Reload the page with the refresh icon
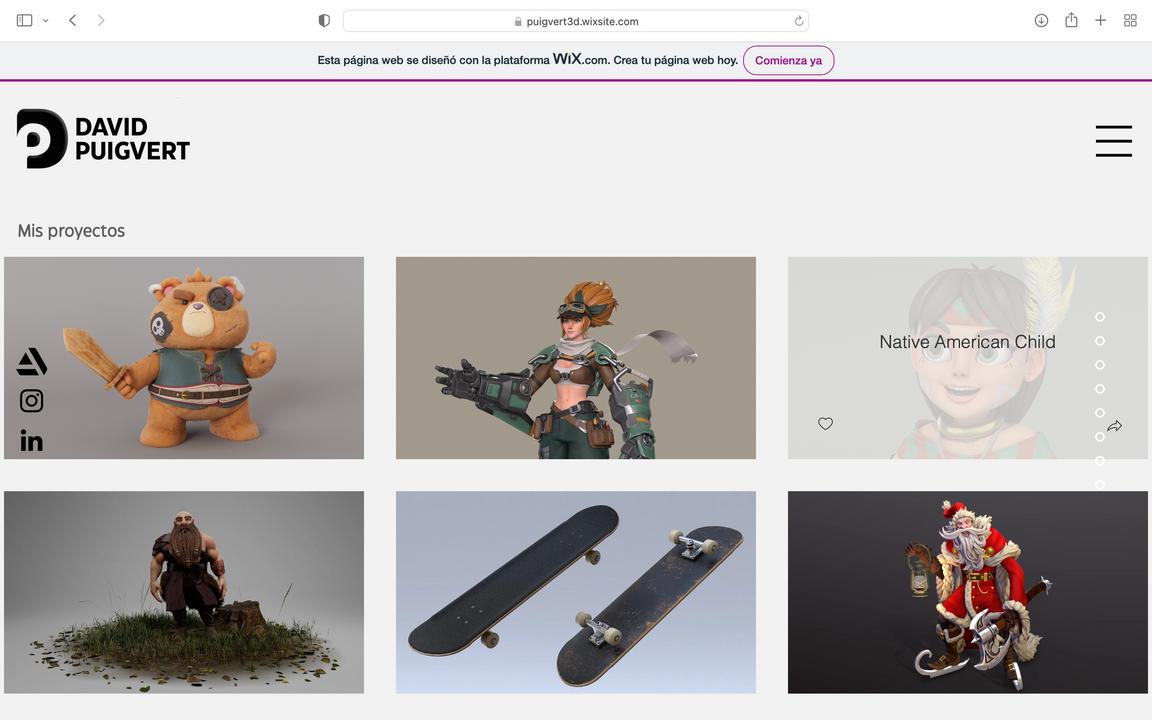This screenshot has height=720, width=1152. click(799, 21)
